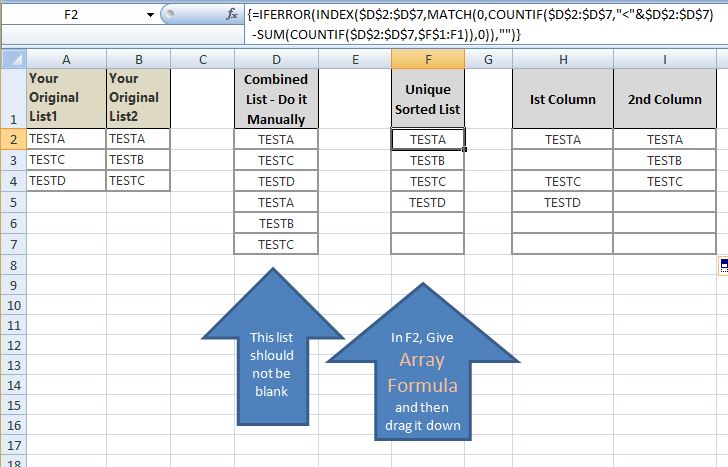The height and width of the screenshot is (467, 728).
Task: Select row 14 header
Action: pyautogui.click(x=14, y=385)
